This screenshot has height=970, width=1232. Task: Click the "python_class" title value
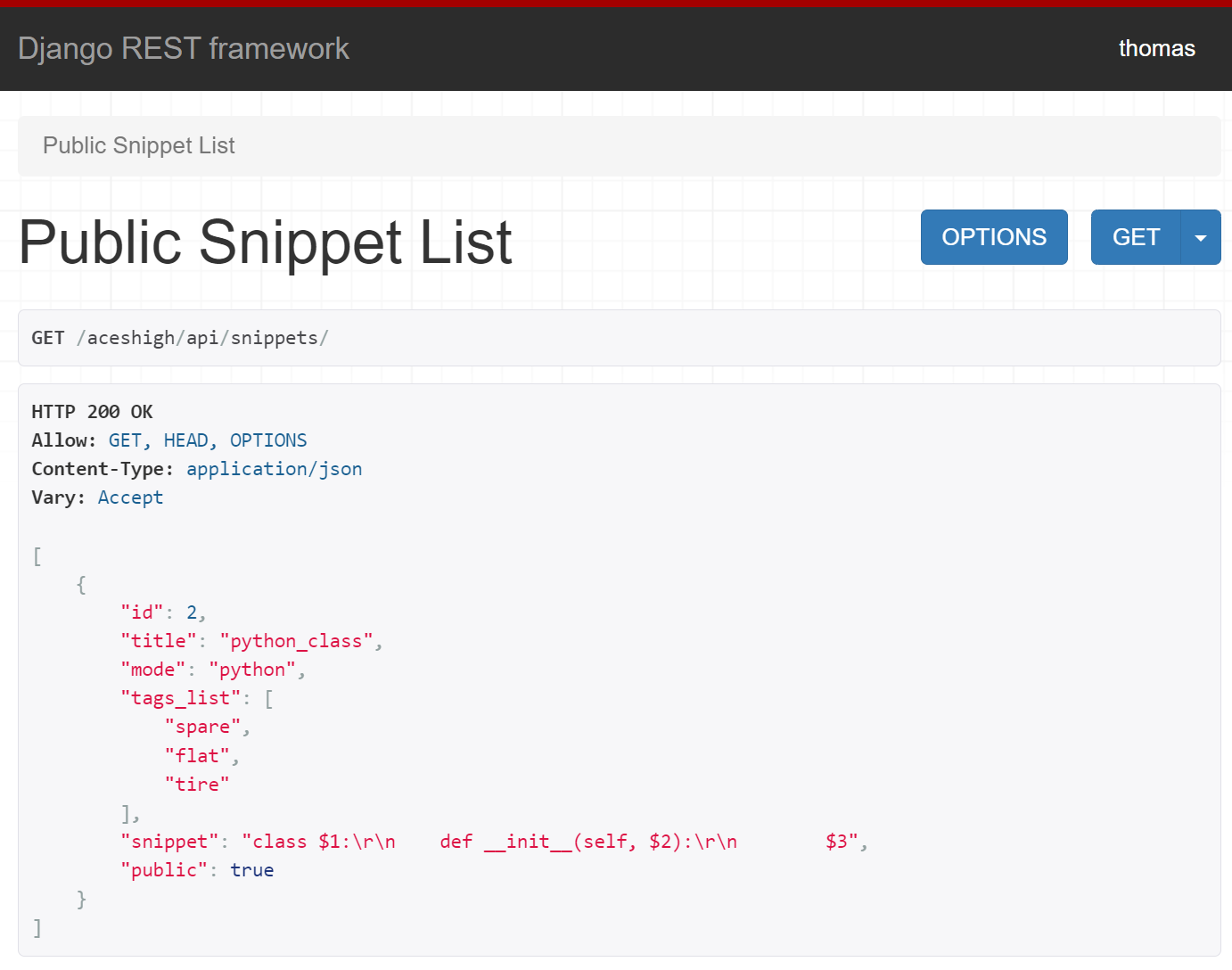coord(296,641)
